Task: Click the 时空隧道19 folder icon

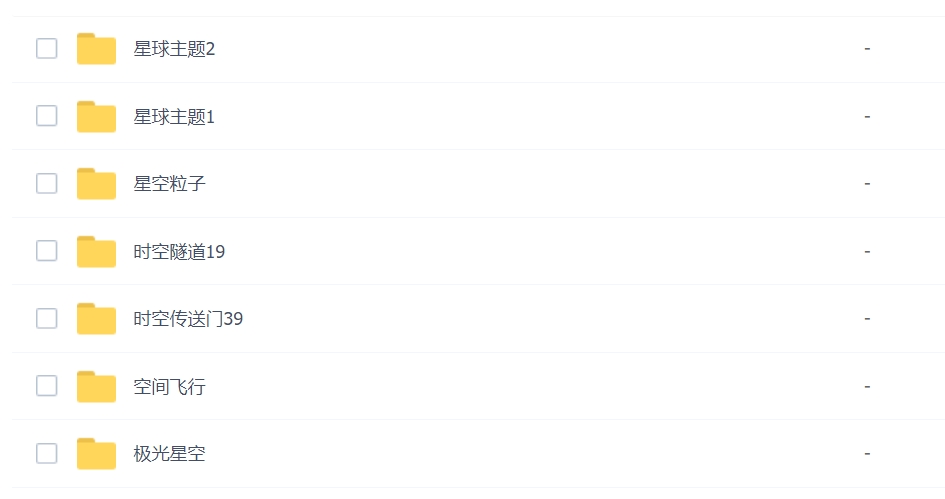Action: tap(96, 252)
